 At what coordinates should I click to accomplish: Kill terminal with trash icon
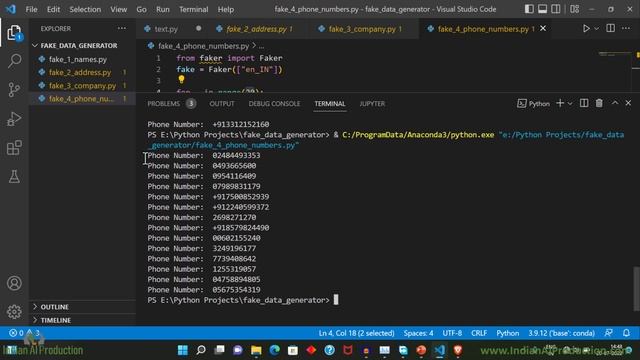pyautogui.click(x=599, y=103)
